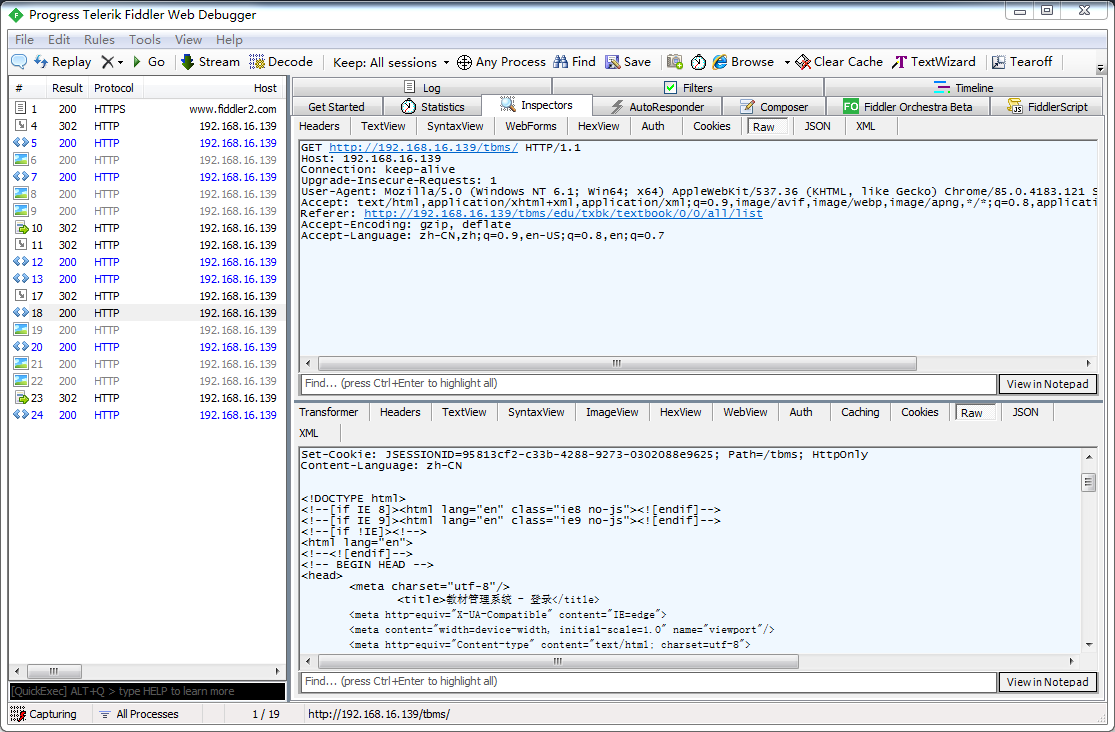Click the request GET URL link
This screenshot has width=1115, height=732.
423,147
